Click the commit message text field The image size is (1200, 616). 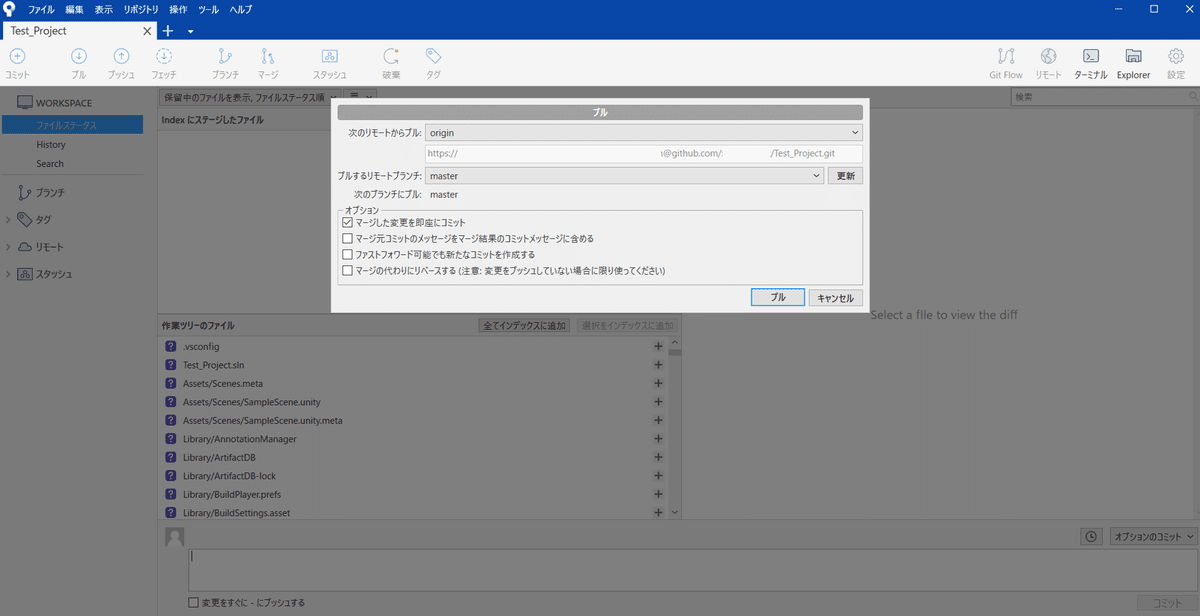coord(691,569)
